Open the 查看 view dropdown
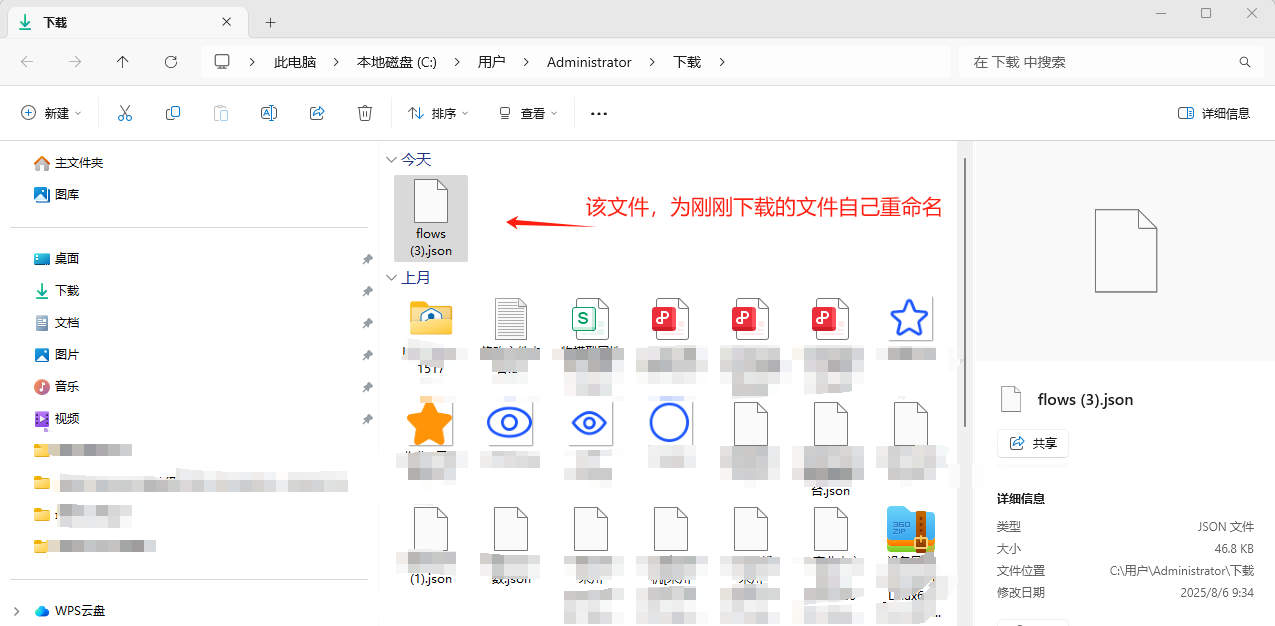 (x=527, y=113)
